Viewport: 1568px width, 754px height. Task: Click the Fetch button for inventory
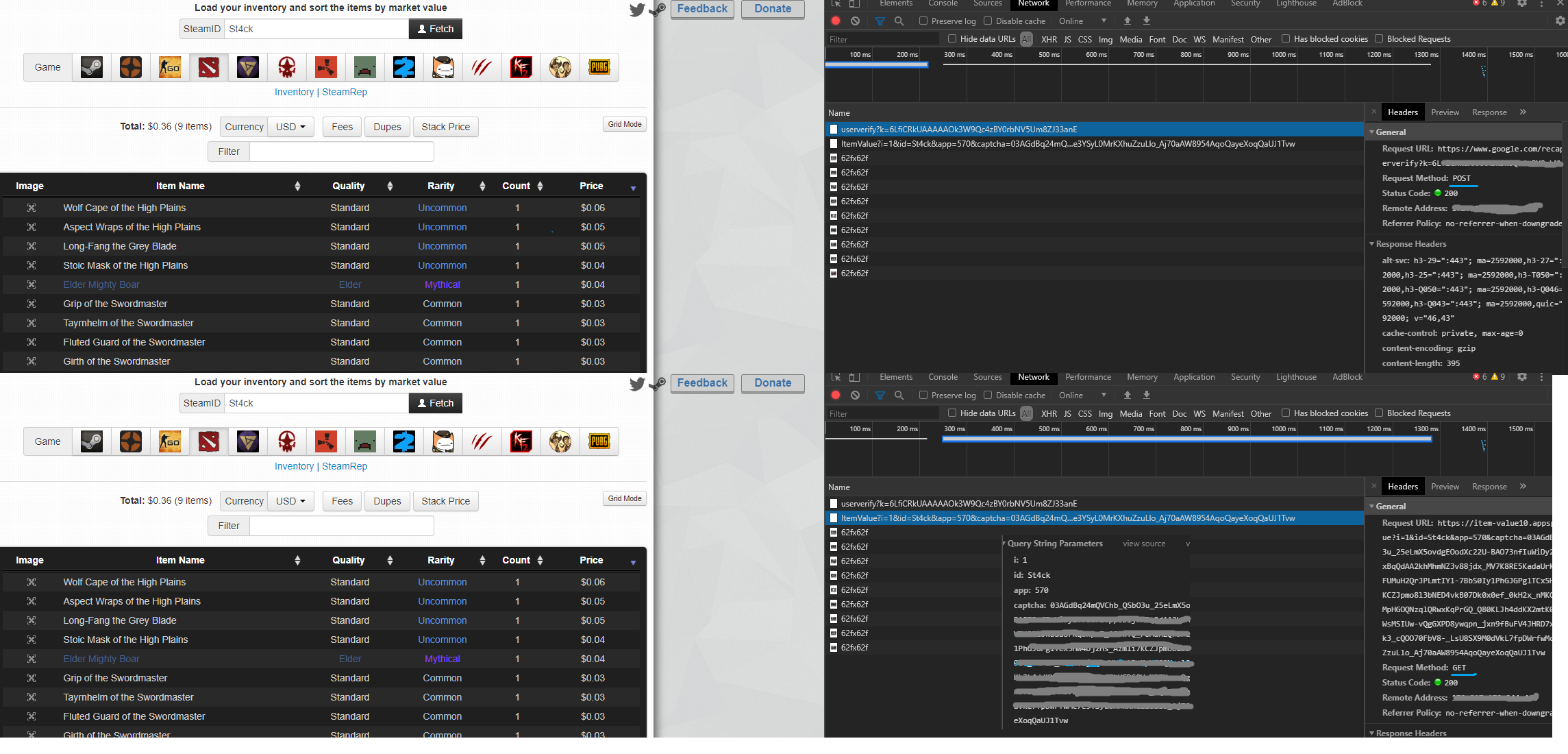click(435, 29)
